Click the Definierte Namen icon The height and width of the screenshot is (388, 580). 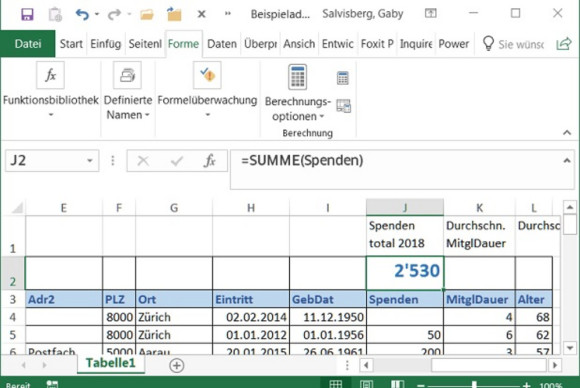[127, 75]
